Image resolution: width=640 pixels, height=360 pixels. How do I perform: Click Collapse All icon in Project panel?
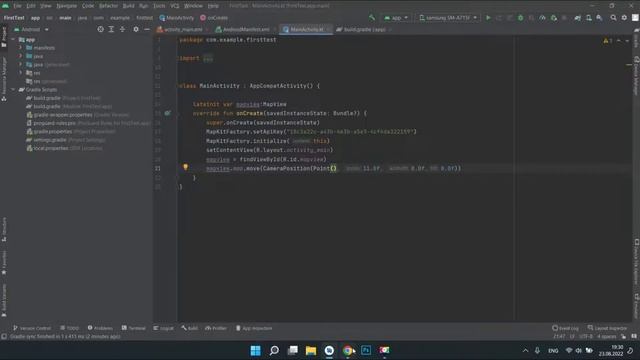tap(122, 29)
